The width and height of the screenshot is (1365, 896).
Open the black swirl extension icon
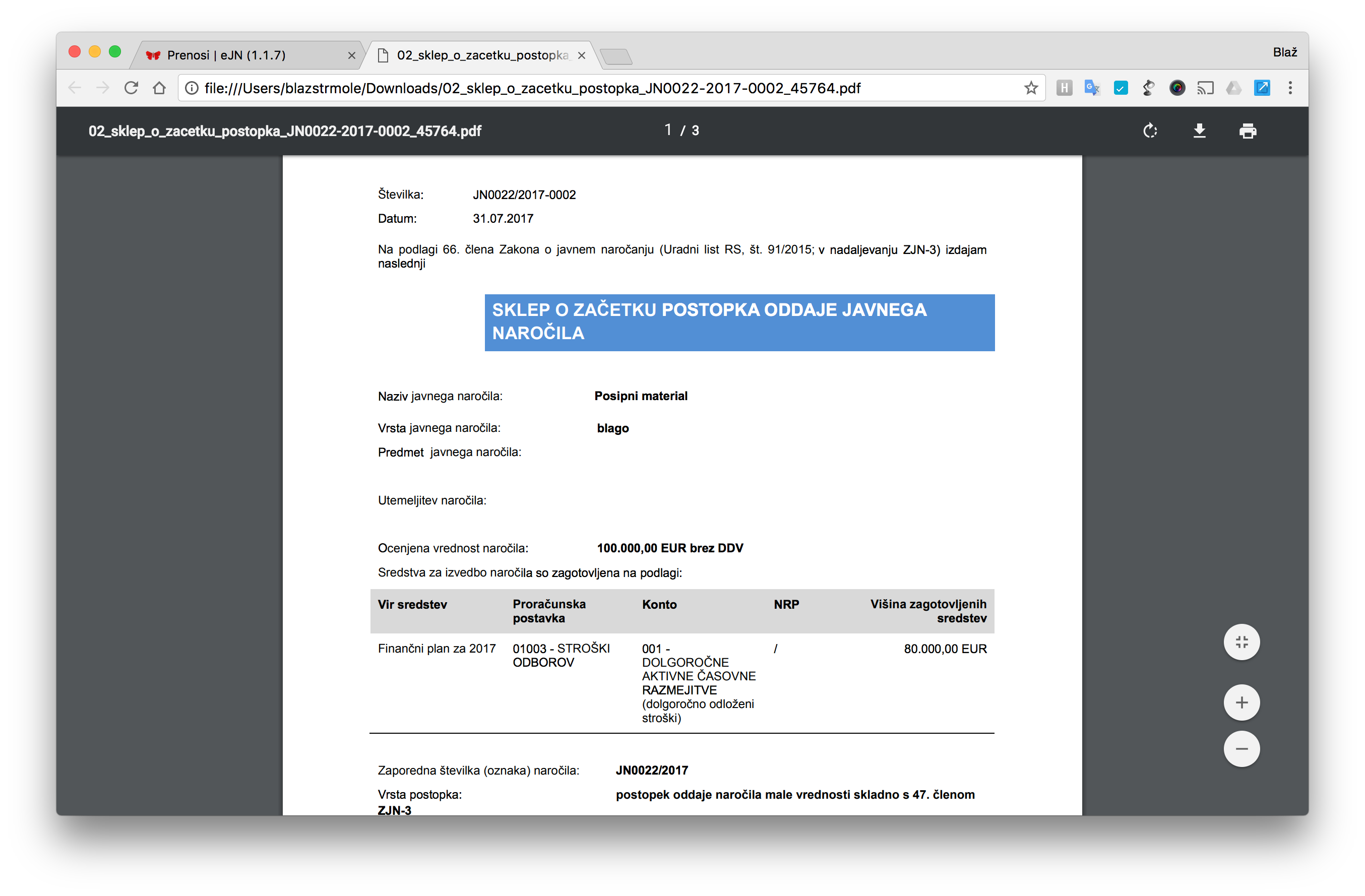(1148, 88)
